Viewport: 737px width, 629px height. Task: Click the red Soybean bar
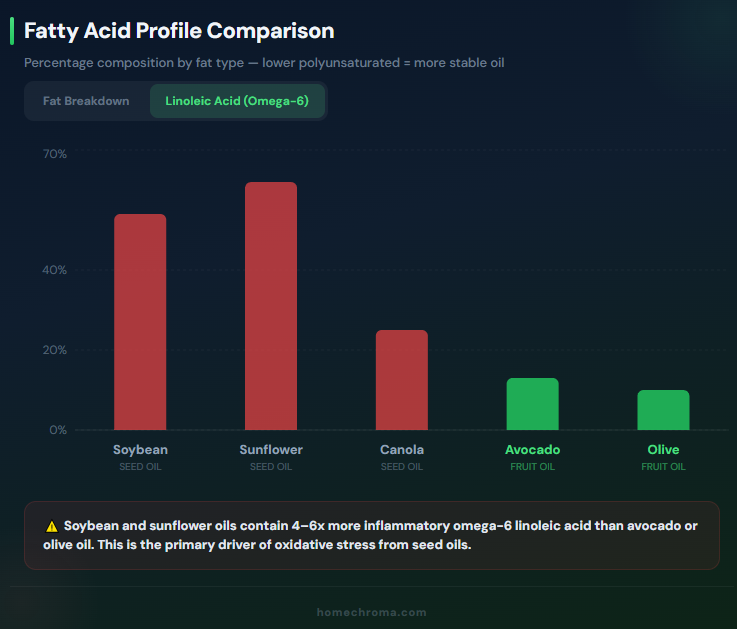click(140, 322)
